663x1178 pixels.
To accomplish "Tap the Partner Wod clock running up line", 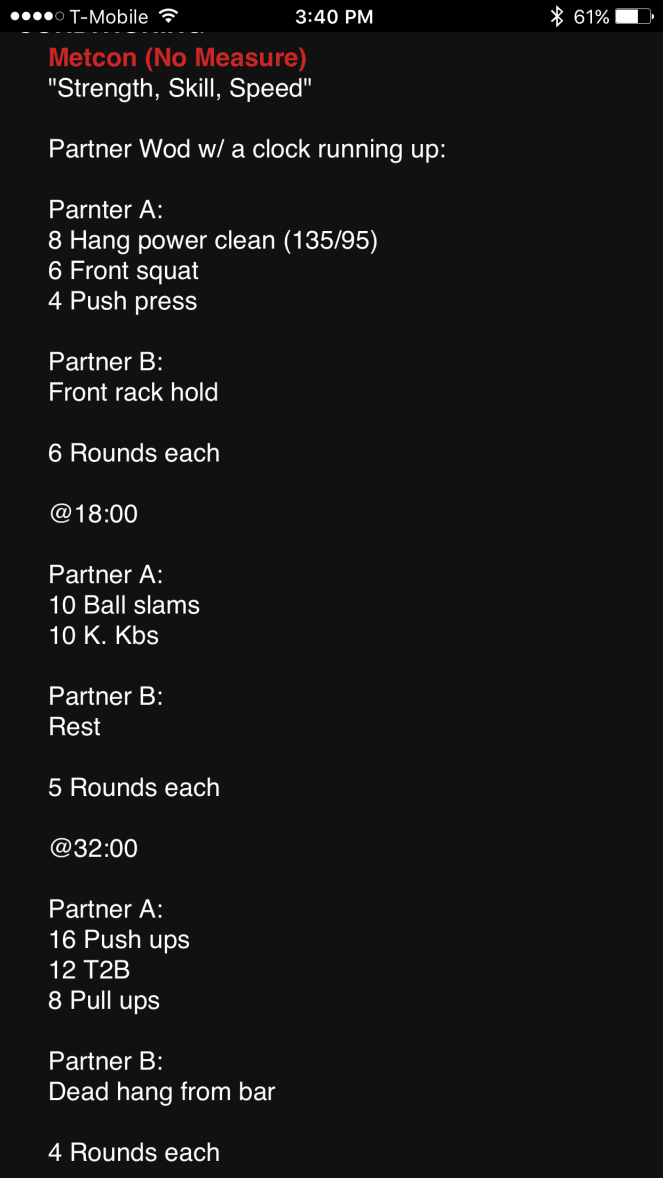I will [x=247, y=149].
